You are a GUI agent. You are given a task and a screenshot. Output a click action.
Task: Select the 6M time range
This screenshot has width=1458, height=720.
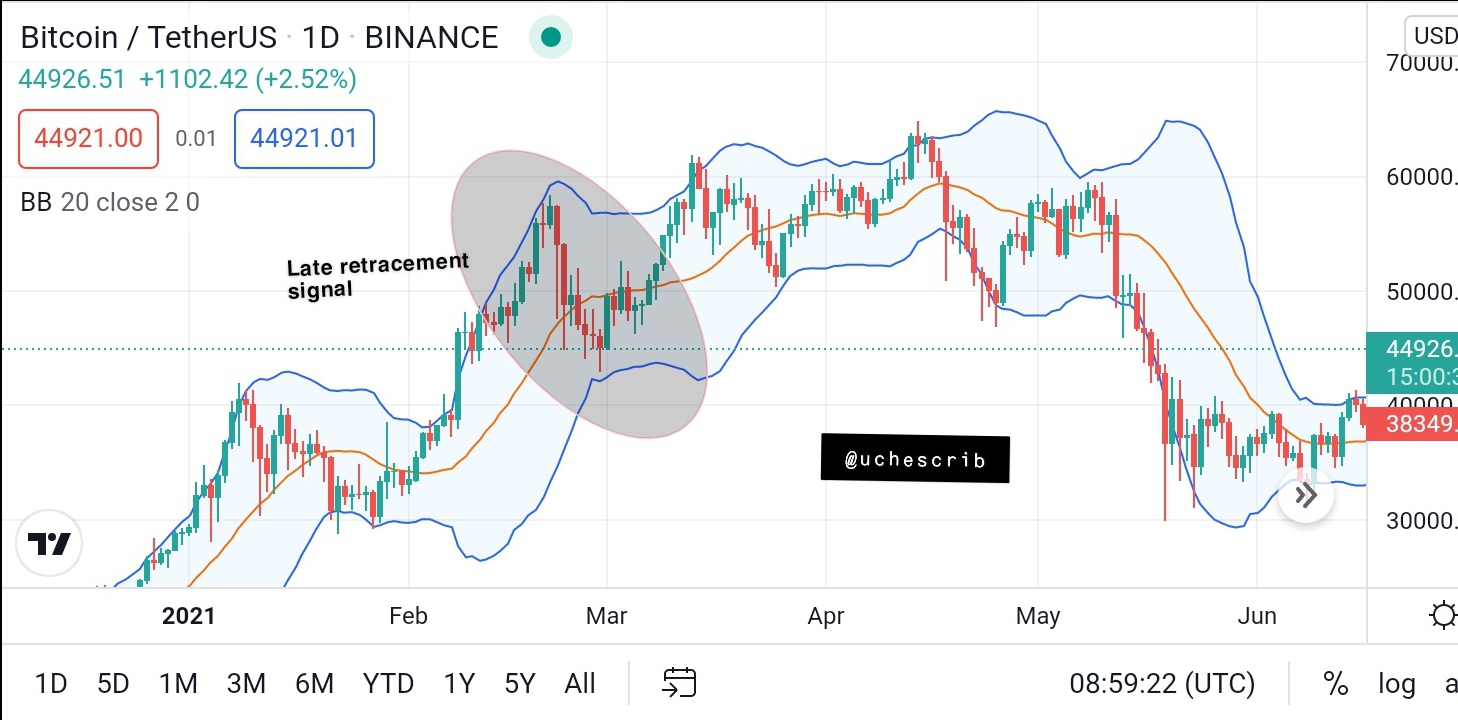coord(314,684)
